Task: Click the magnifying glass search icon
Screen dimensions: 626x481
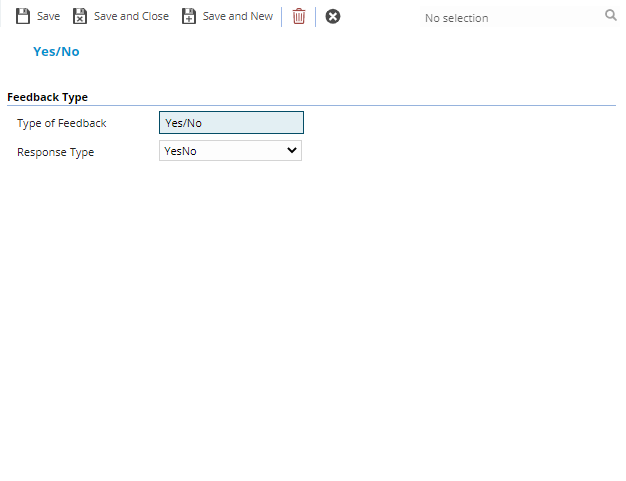Action: (611, 16)
